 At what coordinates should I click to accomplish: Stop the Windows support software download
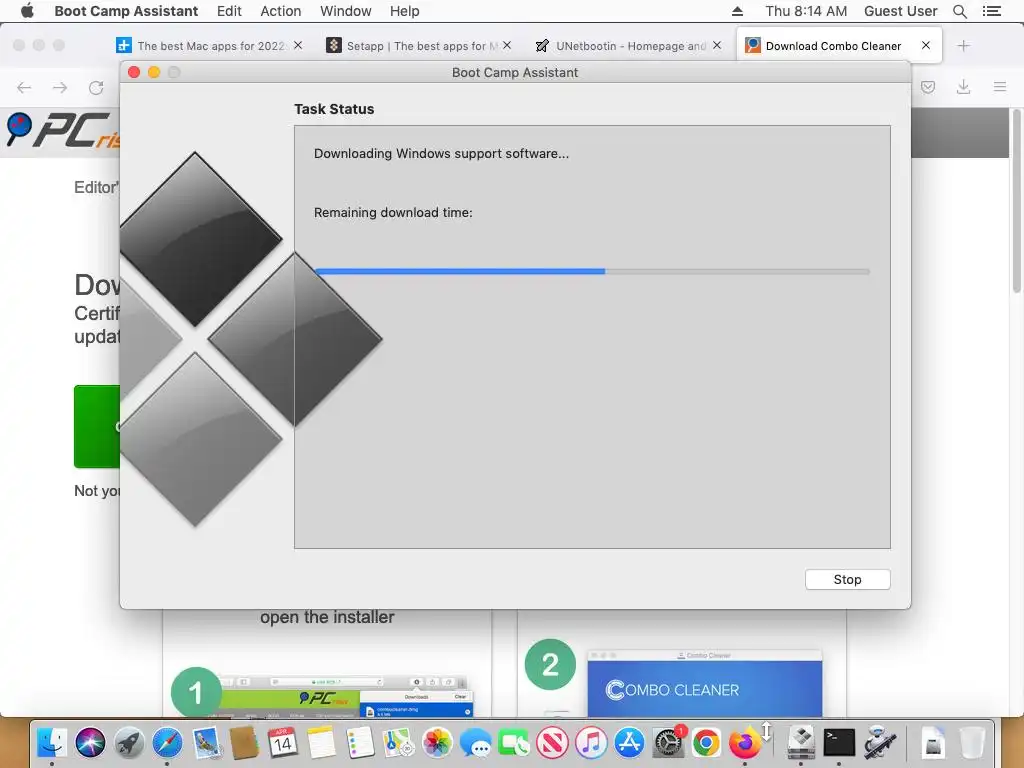click(847, 579)
